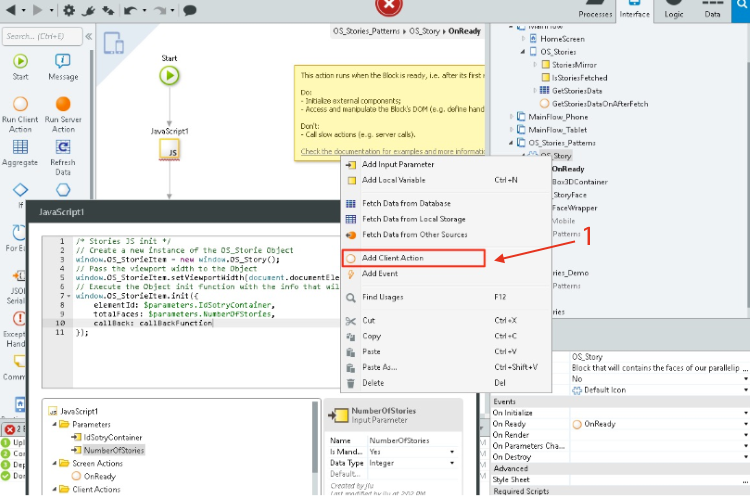
Task: Collapse the toolbox with double chevron
Action: (x=87, y=37)
